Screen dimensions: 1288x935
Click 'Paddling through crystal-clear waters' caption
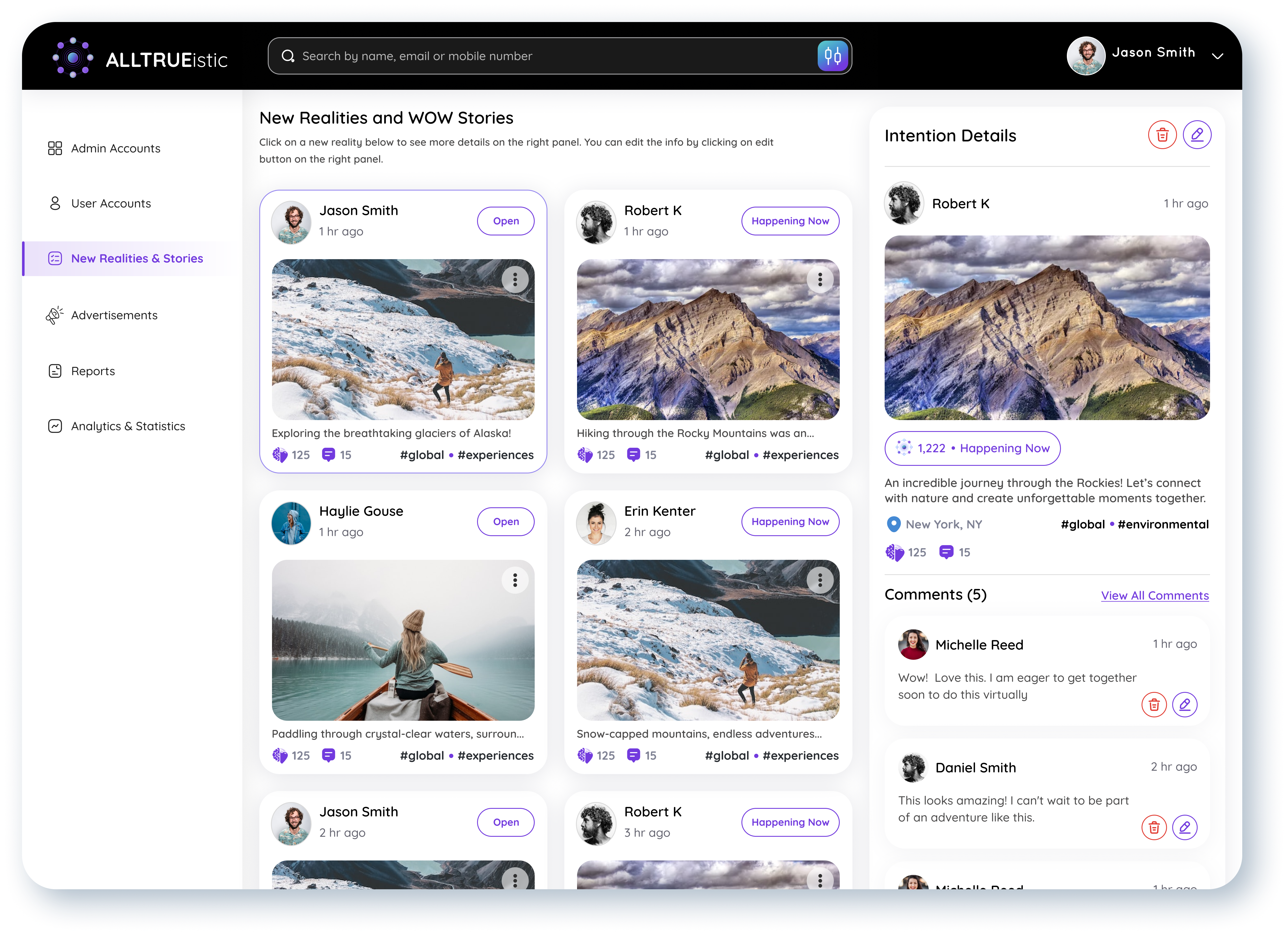(x=397, y=733)
